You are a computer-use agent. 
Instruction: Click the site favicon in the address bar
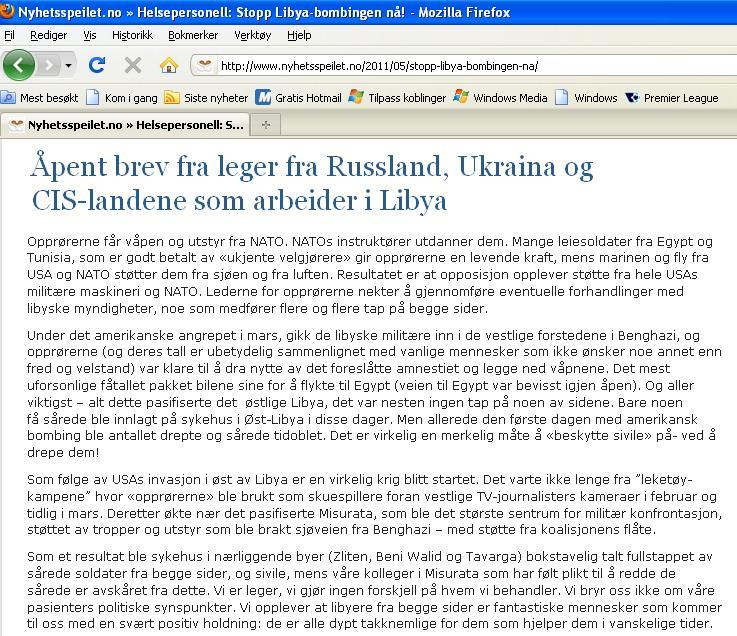pos(204,65)
